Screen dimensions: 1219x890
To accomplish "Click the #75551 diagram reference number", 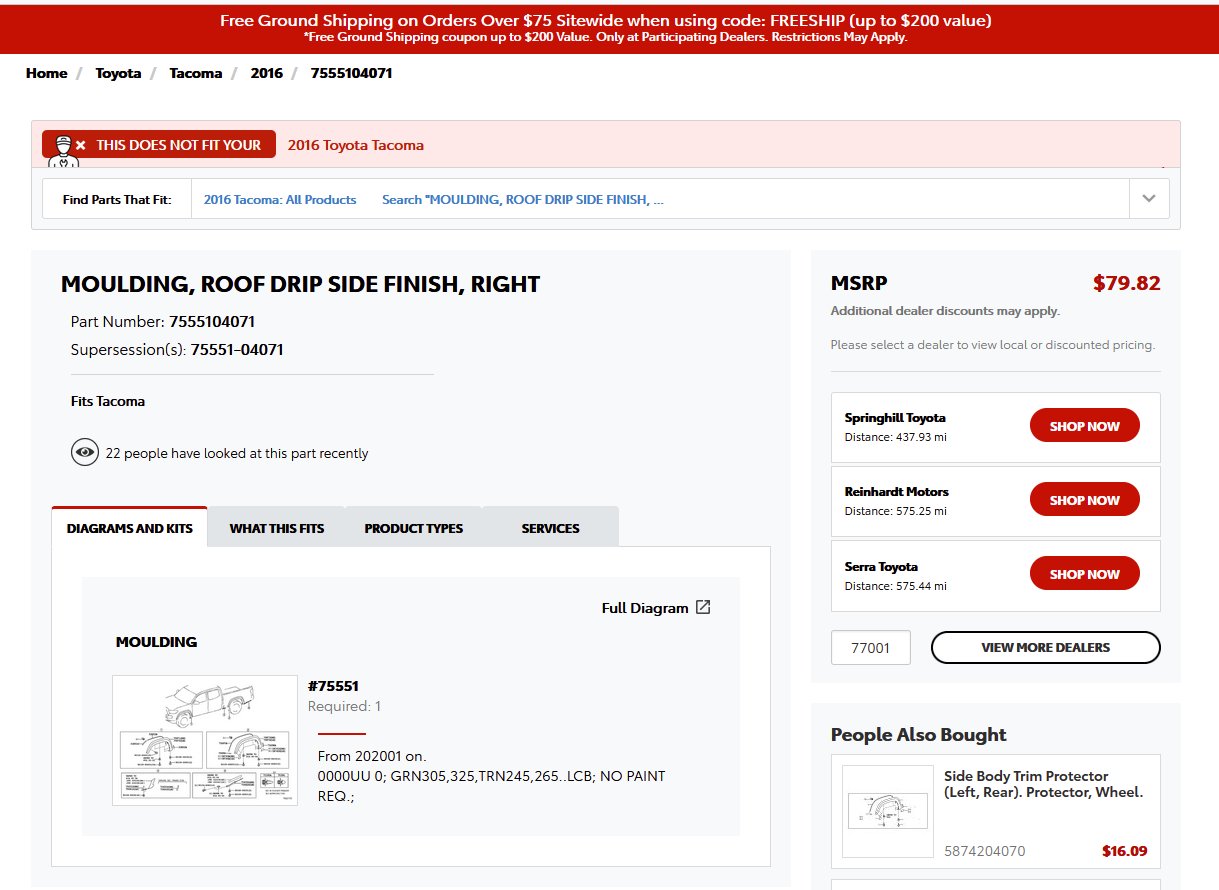I will click(333, 686).
